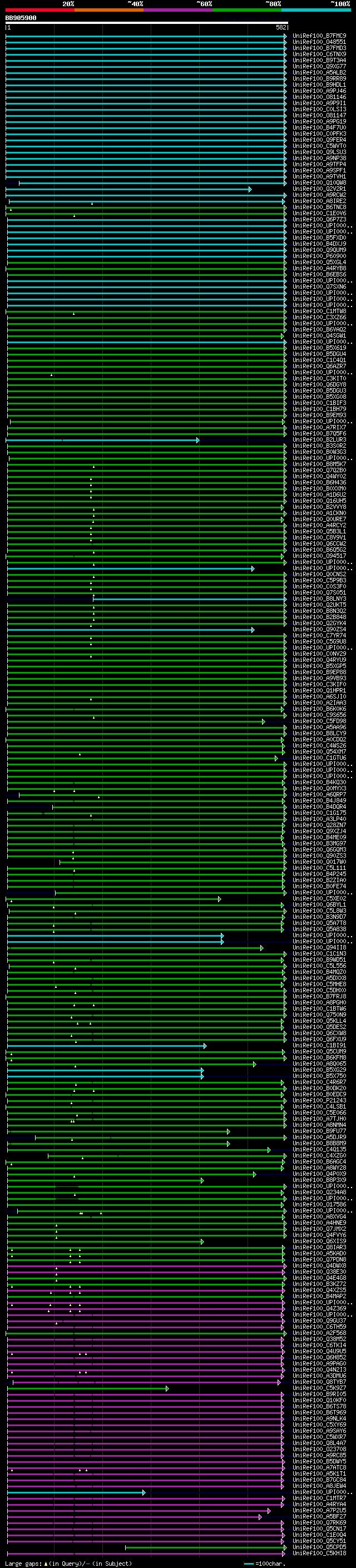This screenshot has height=1568, width=356.
Task: Open the UniRef100_C0PFK3 entry
Action: pos(319,133)
